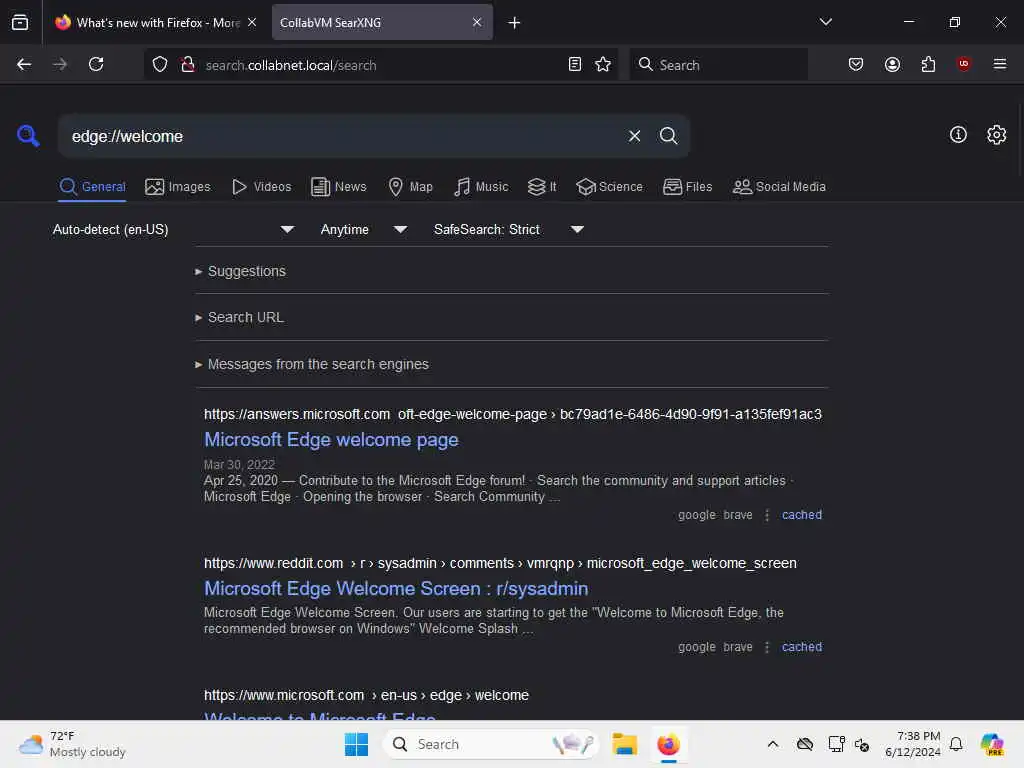The height and width of the screenshot is (768, 1024).
Task: Open the clock showing 7:38 PM
Action: pyautogui.click(x=912, y=744)
